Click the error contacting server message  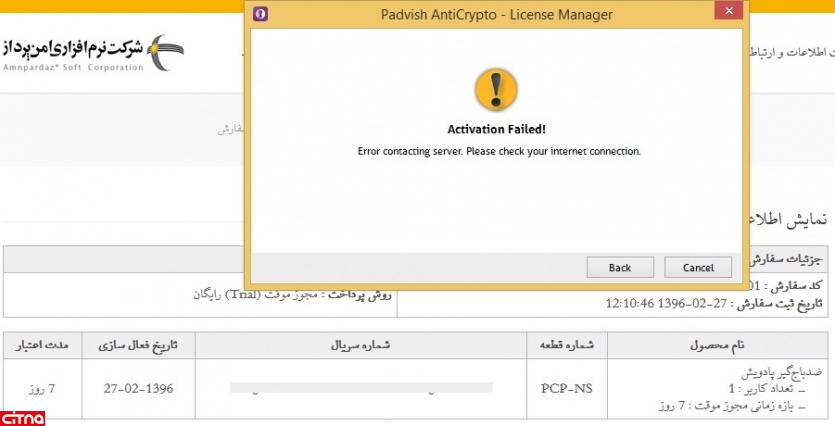[499, 151]
